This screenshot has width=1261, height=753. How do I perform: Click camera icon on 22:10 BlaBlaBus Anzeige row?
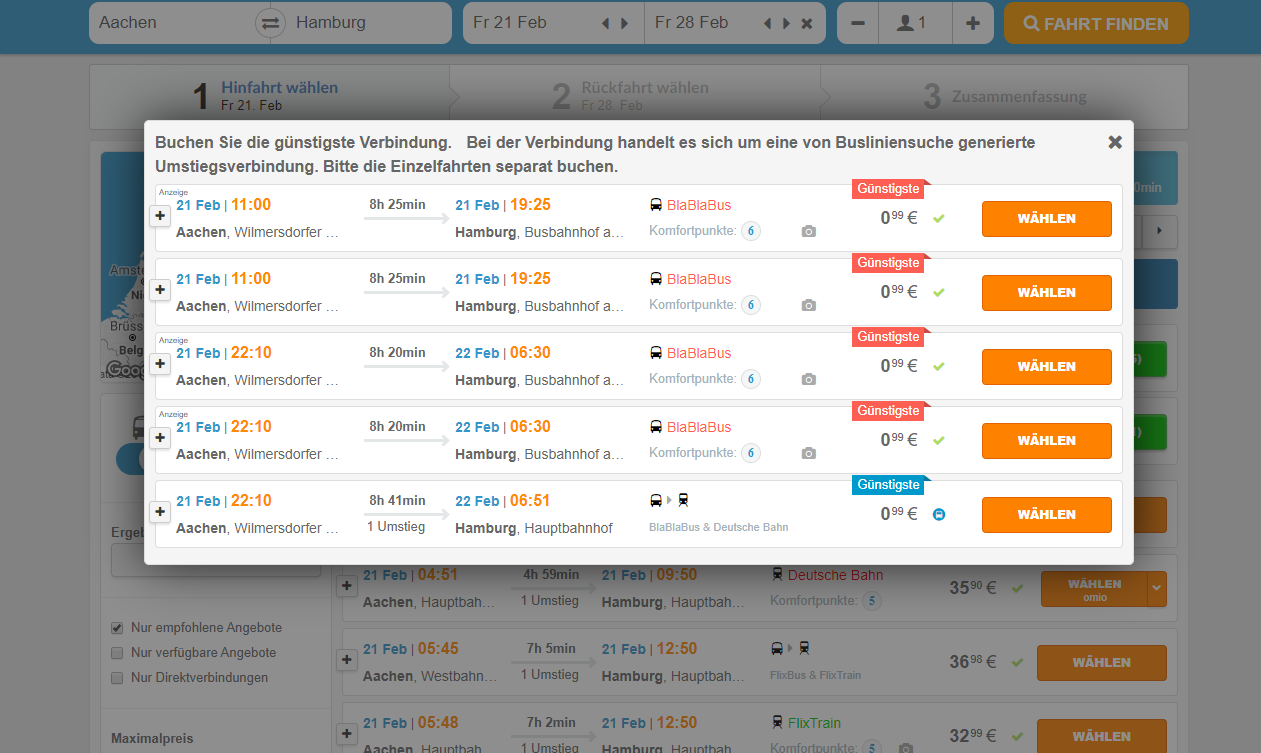809,380
